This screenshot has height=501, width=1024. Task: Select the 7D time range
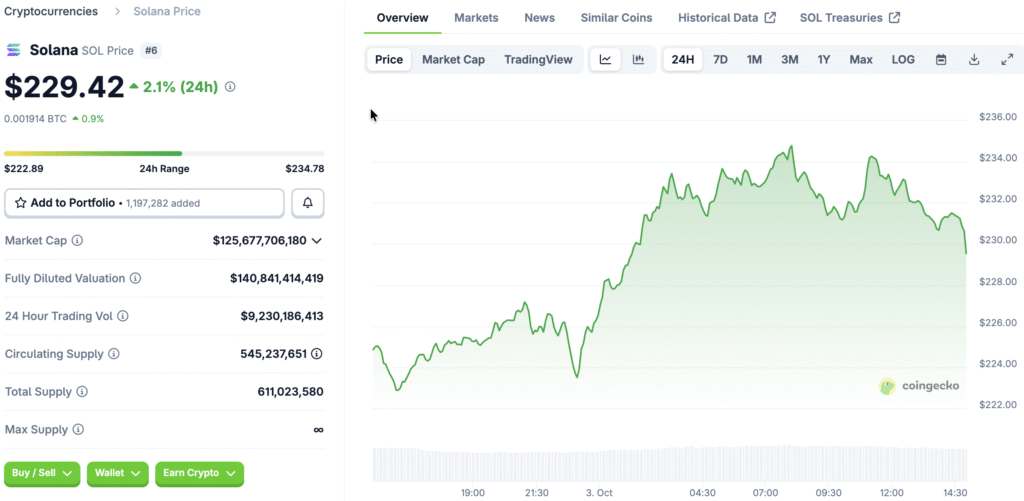coord(720,60)
